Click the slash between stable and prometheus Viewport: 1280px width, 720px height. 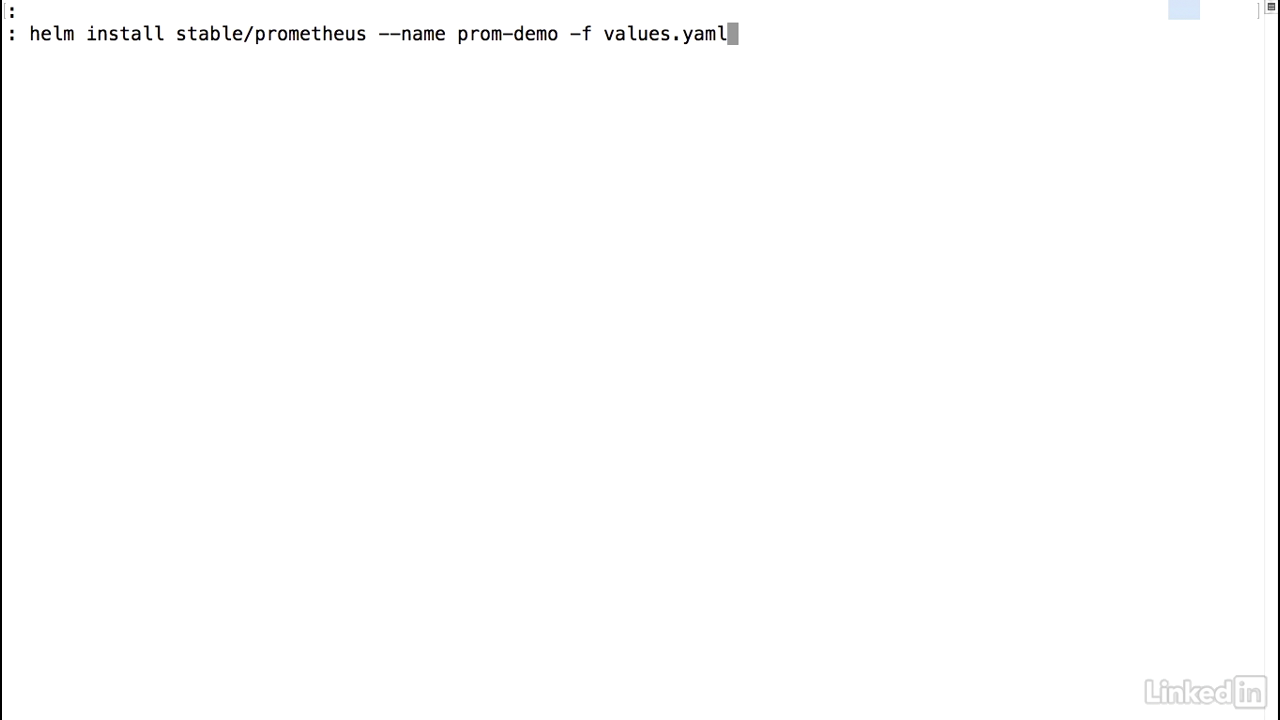(x=249, y=34)
